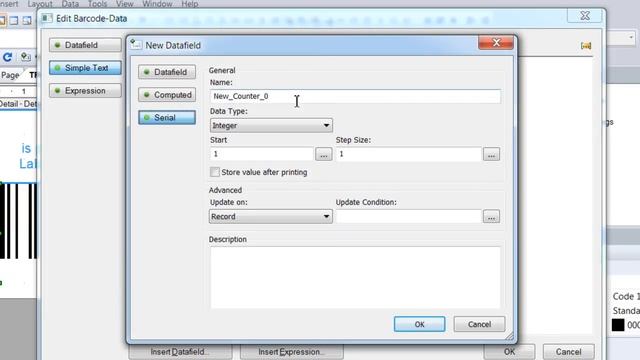This screenshot has height=360, width=640.
Task: Open the Help menu
Action: pos(190,4)
